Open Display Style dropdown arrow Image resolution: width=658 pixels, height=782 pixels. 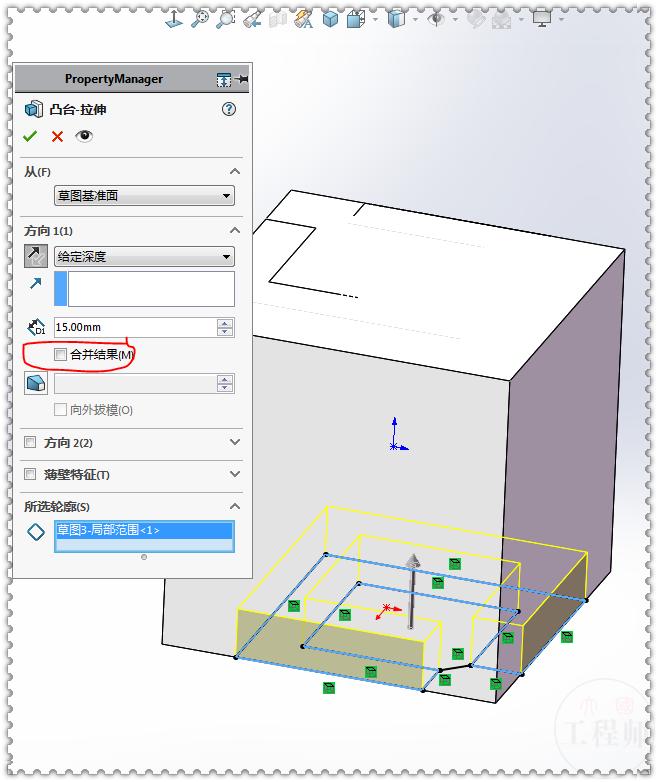(415, 19)
